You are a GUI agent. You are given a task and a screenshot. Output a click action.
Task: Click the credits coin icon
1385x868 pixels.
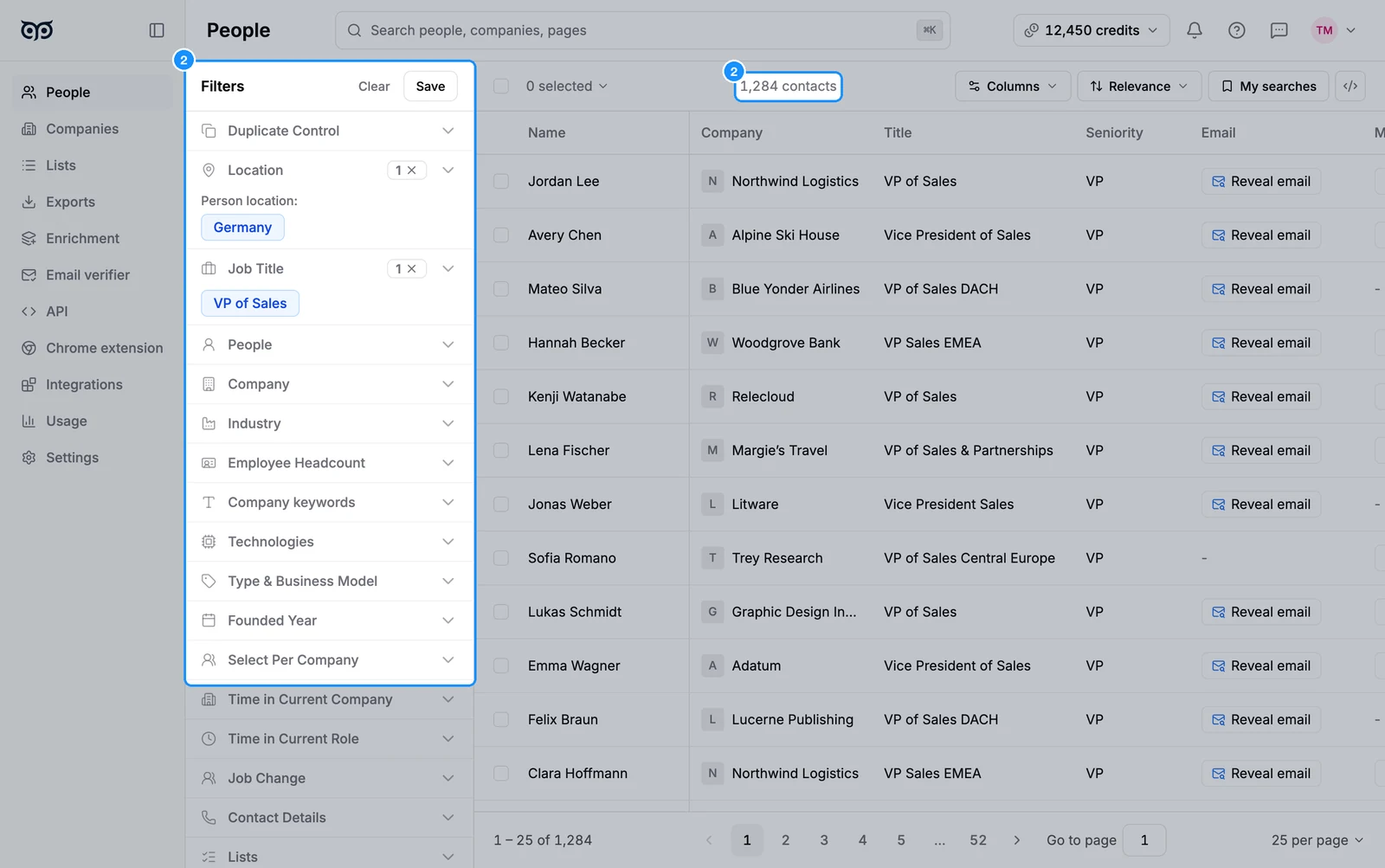click(x=1031, y=30)
